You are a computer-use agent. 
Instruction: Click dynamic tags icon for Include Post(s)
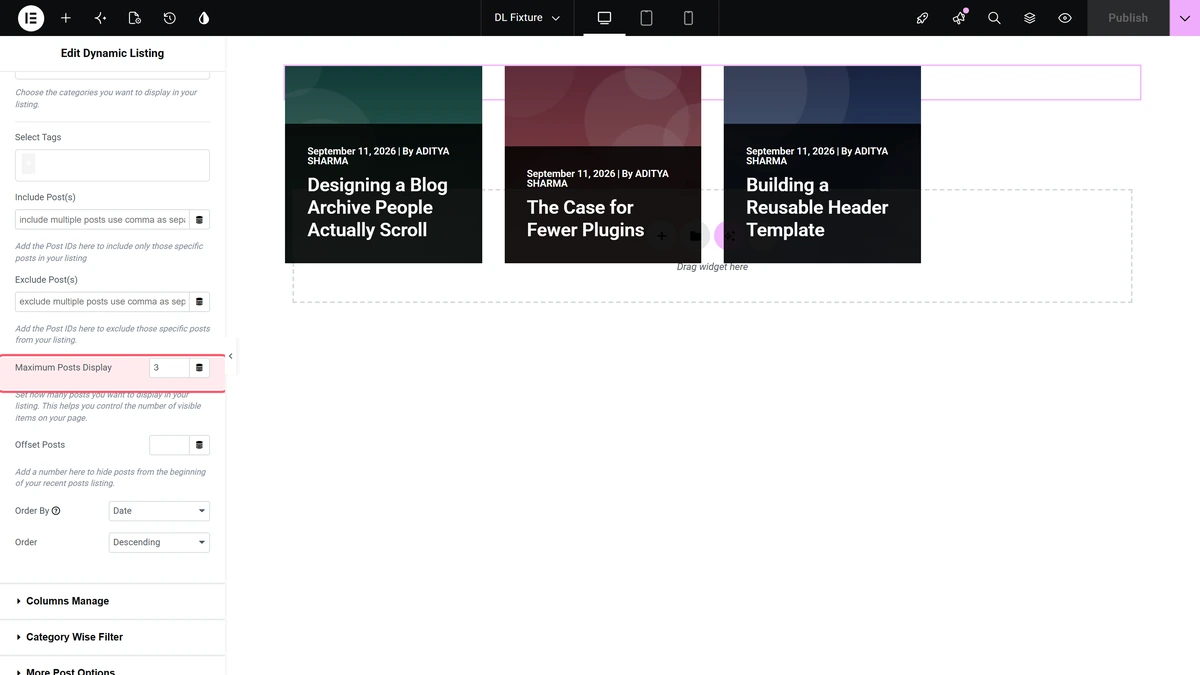[x=199, y=220]
